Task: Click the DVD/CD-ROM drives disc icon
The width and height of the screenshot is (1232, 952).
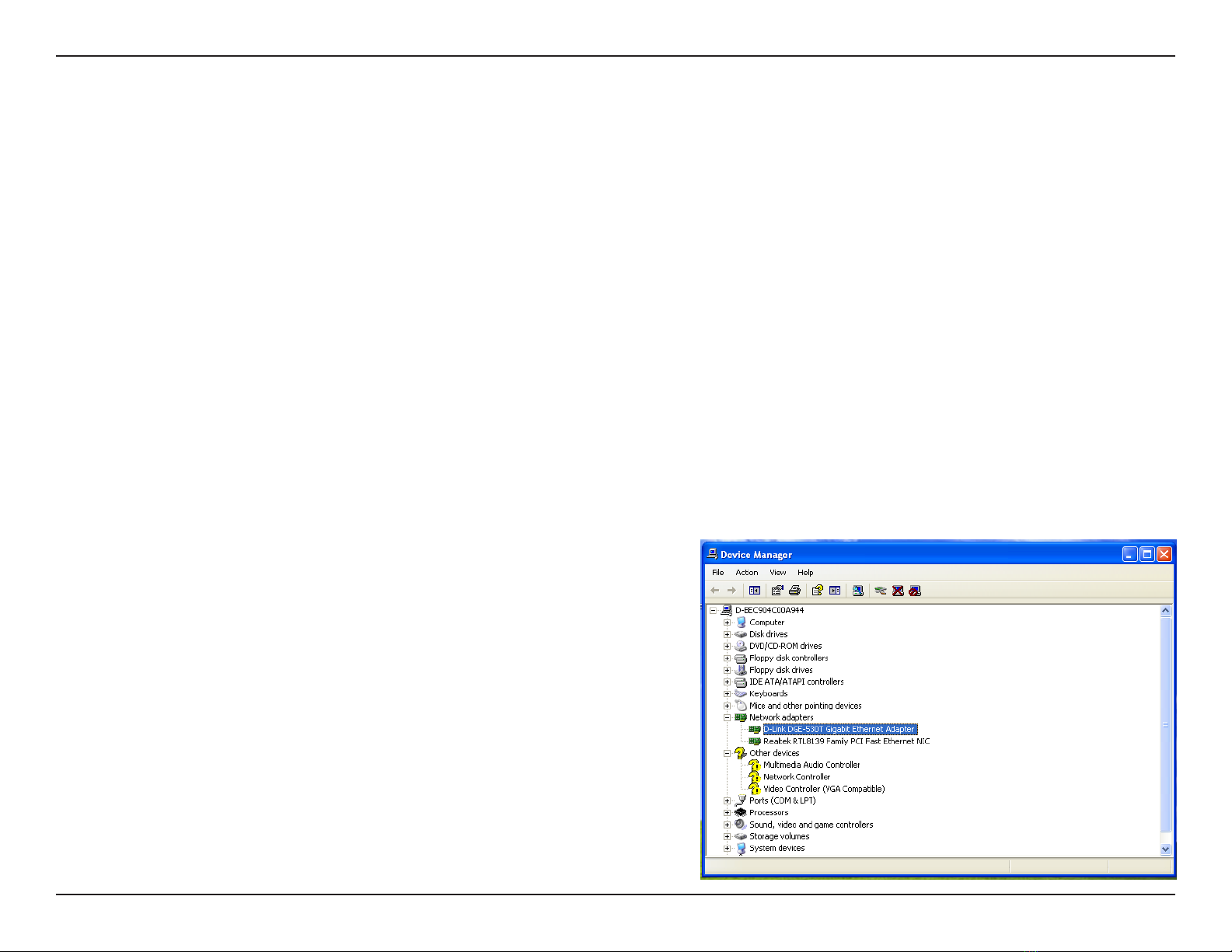Action: (x=741, y=646)
